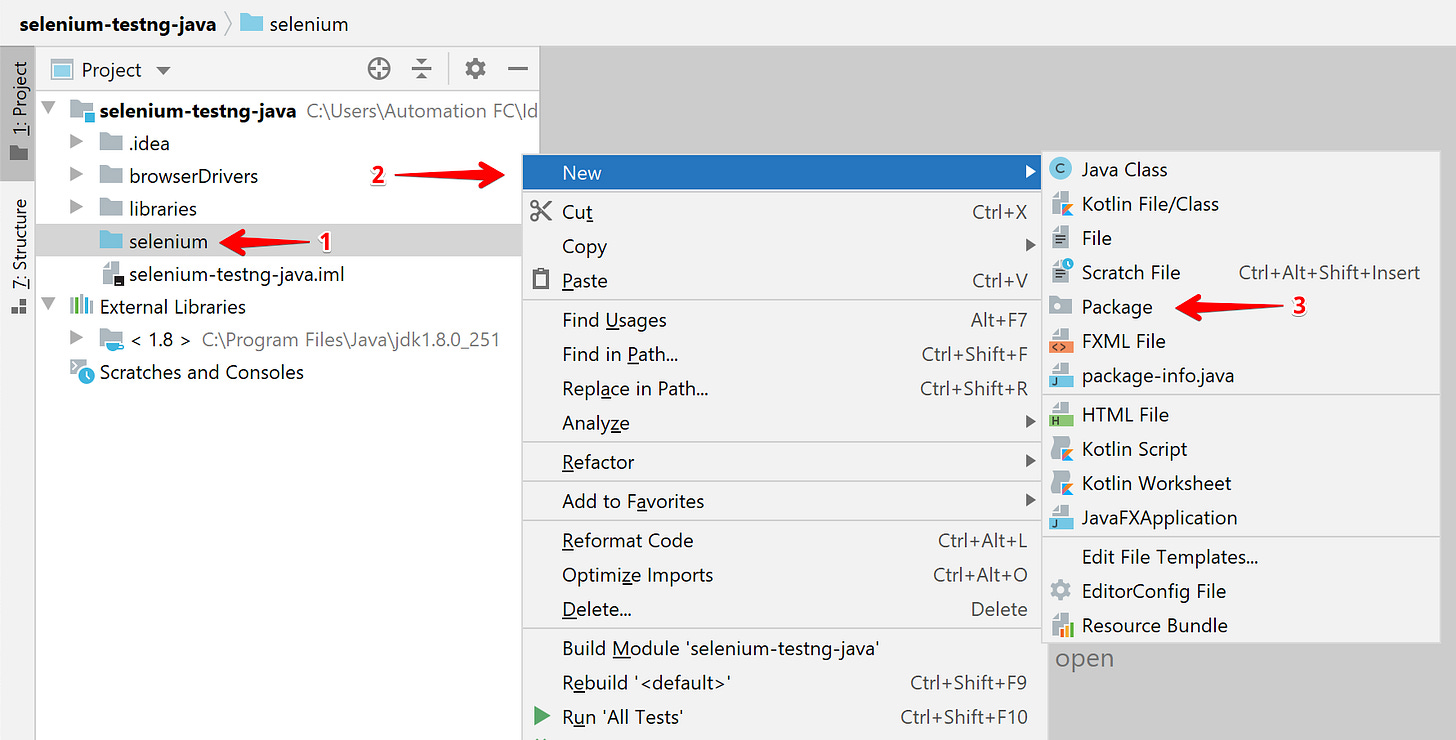The width and height of the screenshot is (1456, 740).
Task: Create a new EditorConfig File
Action: coord(1241,591)
